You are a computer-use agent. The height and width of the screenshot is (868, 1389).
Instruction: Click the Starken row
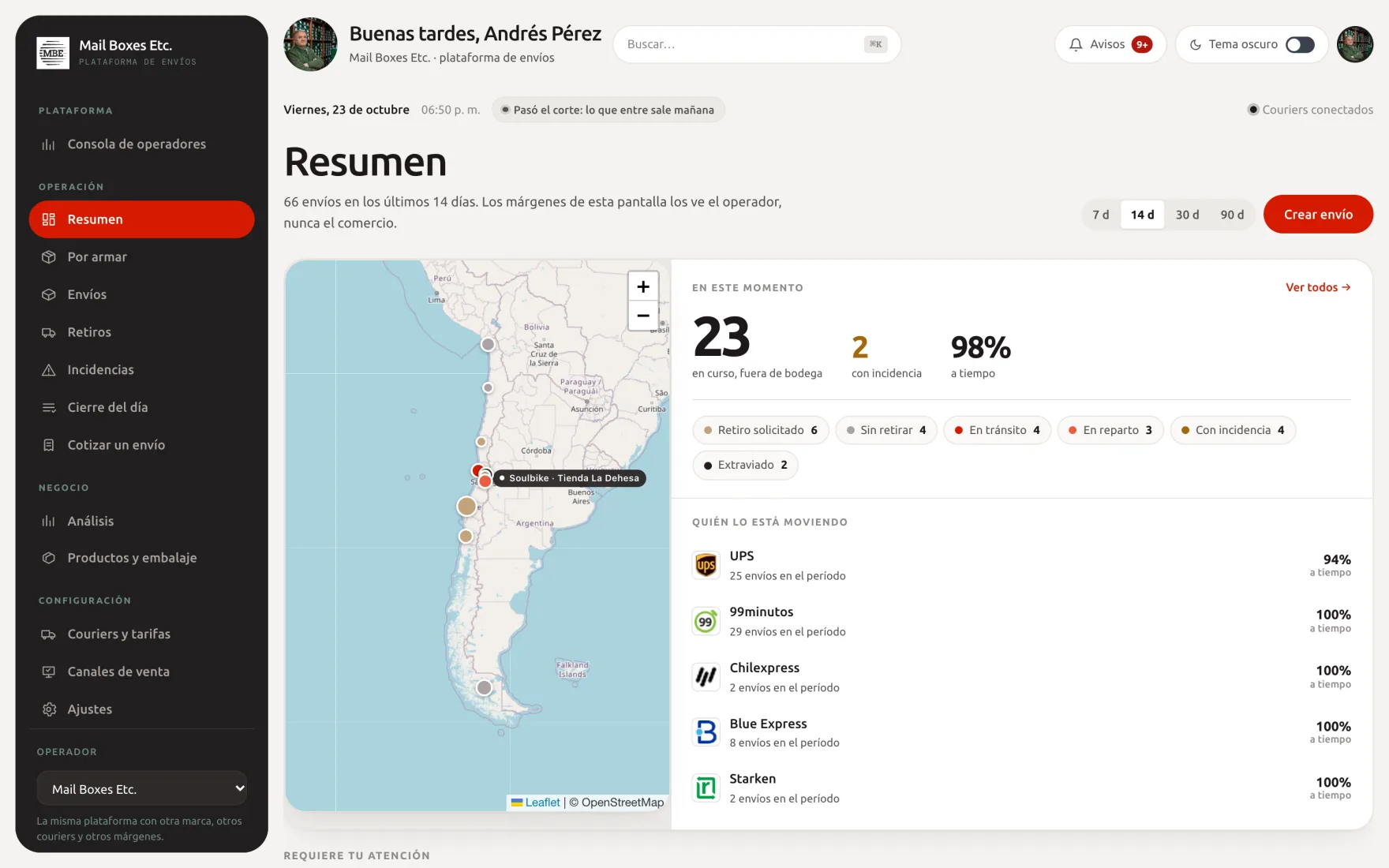point(1021,788)
